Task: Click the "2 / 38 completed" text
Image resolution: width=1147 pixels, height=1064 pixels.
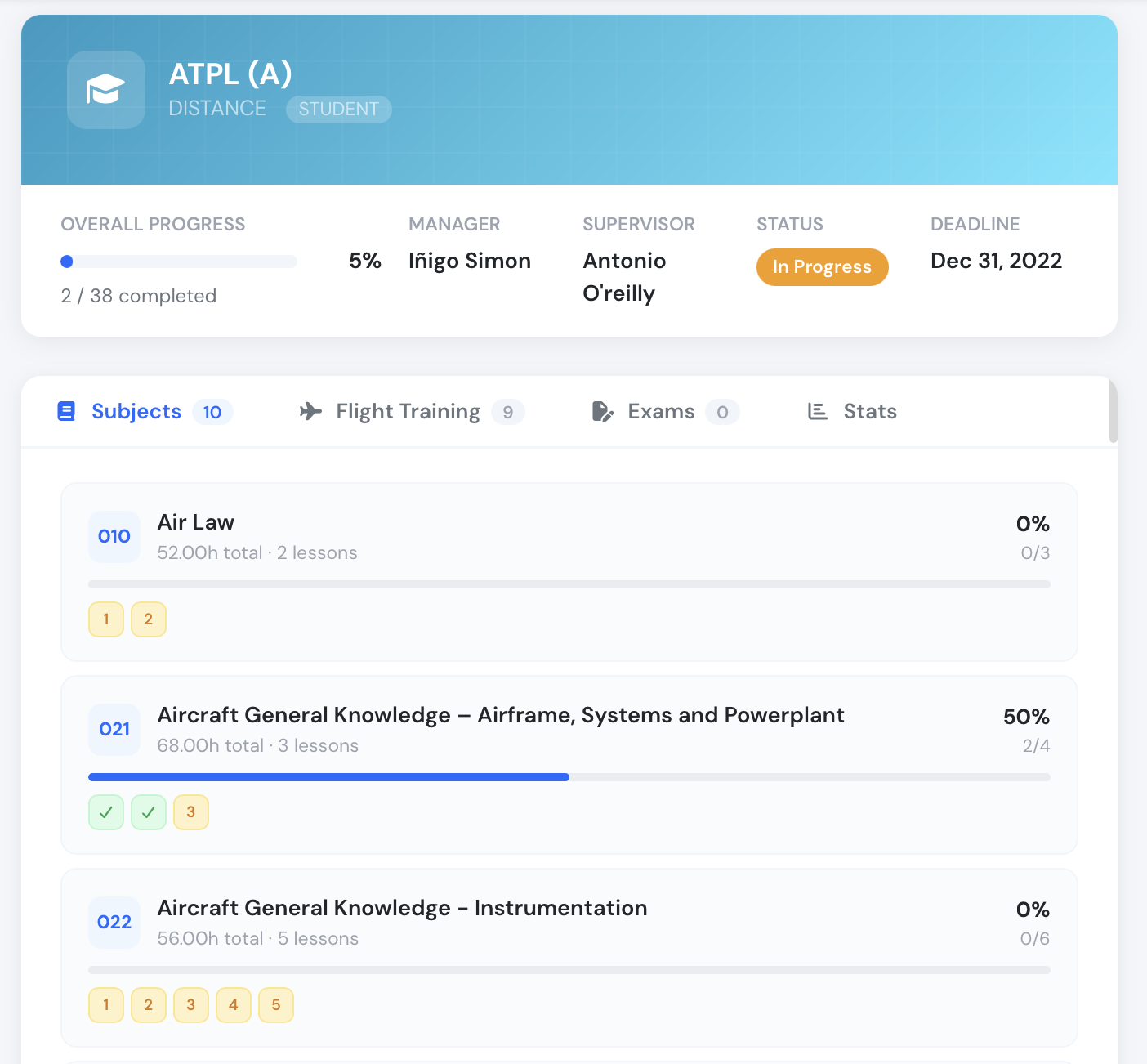Action: [x=139, y=296]
